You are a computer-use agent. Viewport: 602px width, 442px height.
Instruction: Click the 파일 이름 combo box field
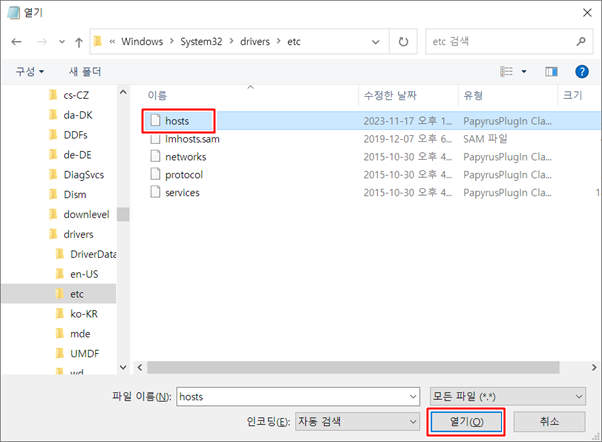pyautogui.click(x=298, y=396)
